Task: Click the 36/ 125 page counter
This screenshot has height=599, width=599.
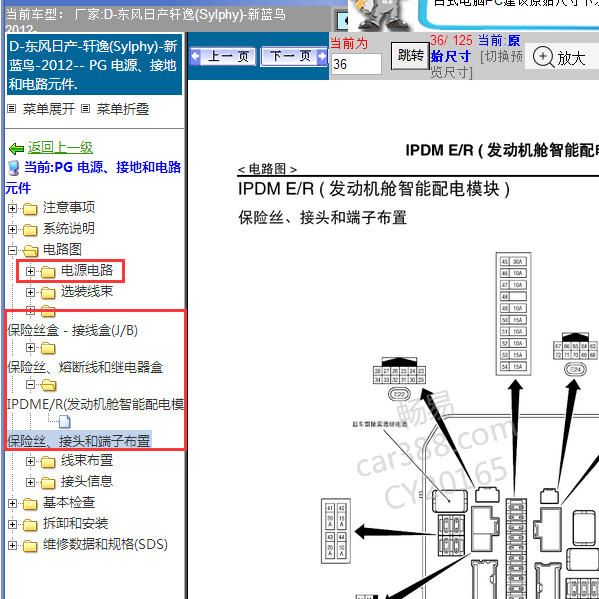Action: coord(451,40)
